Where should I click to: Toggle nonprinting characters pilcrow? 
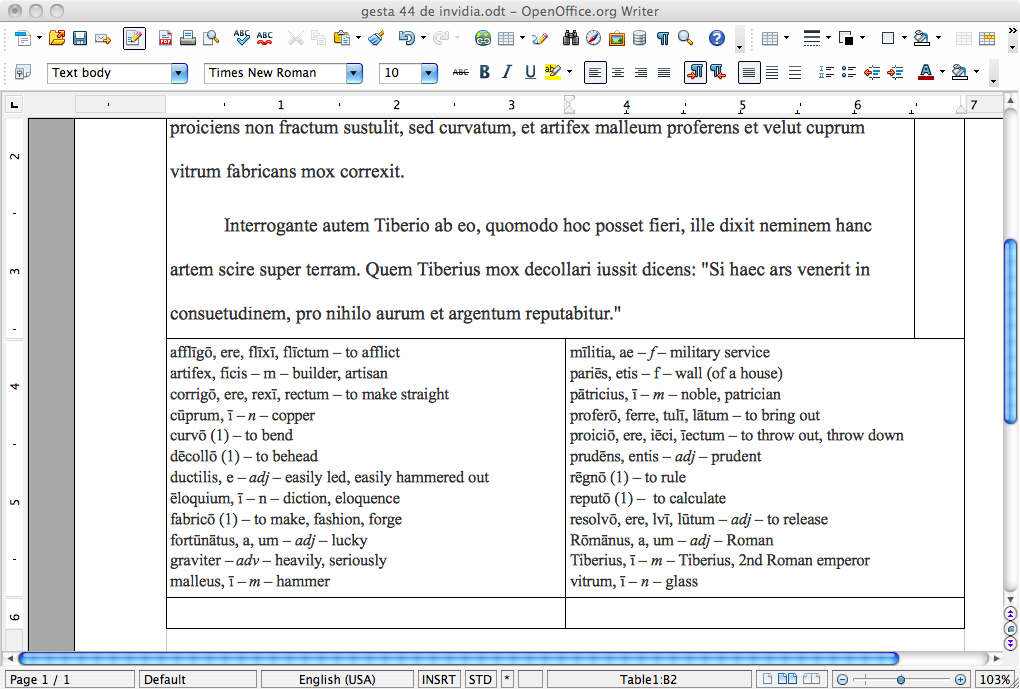(662, 39)
